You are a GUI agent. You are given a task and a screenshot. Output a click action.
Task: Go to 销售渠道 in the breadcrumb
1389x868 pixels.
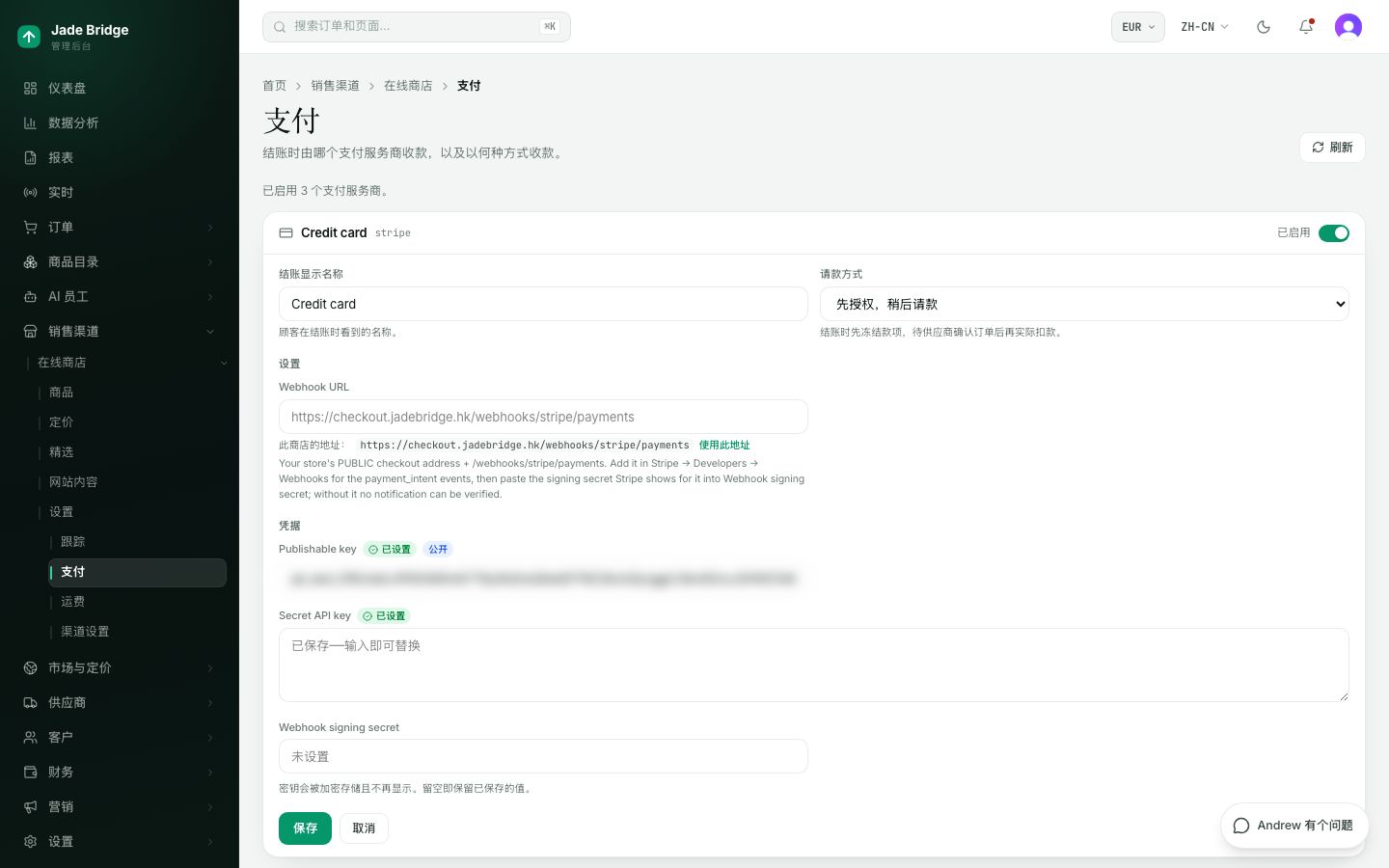point(335,86)
